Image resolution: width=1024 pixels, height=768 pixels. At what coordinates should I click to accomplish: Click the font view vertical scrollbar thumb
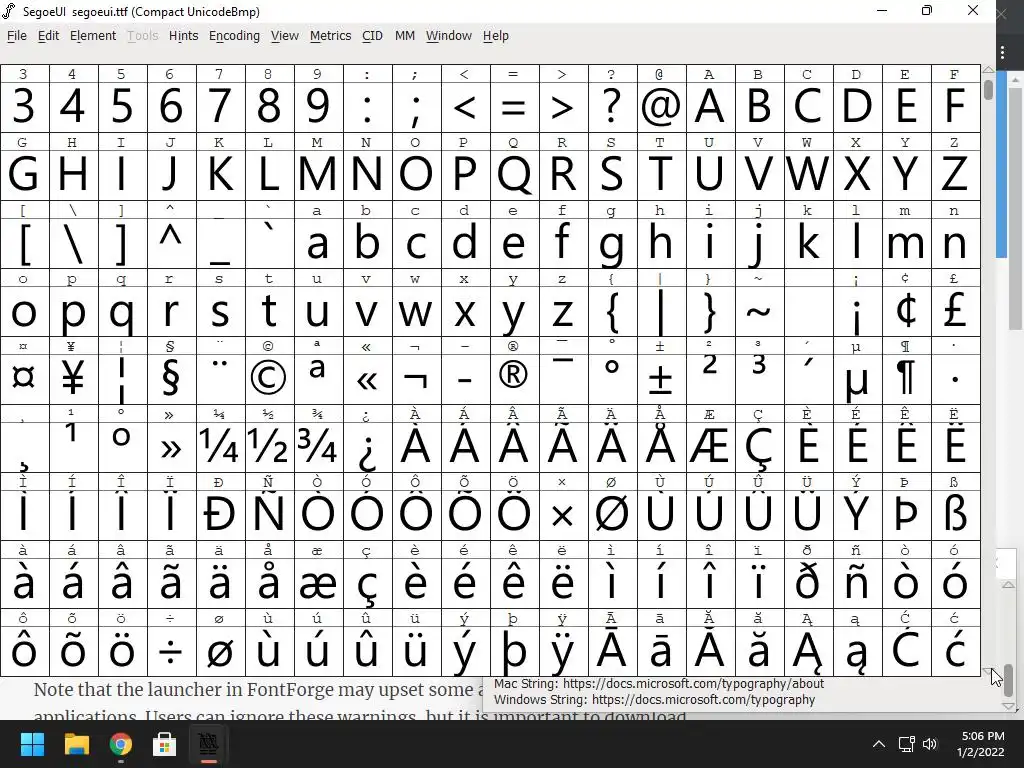pyautogui.click(x=989, y=89)
